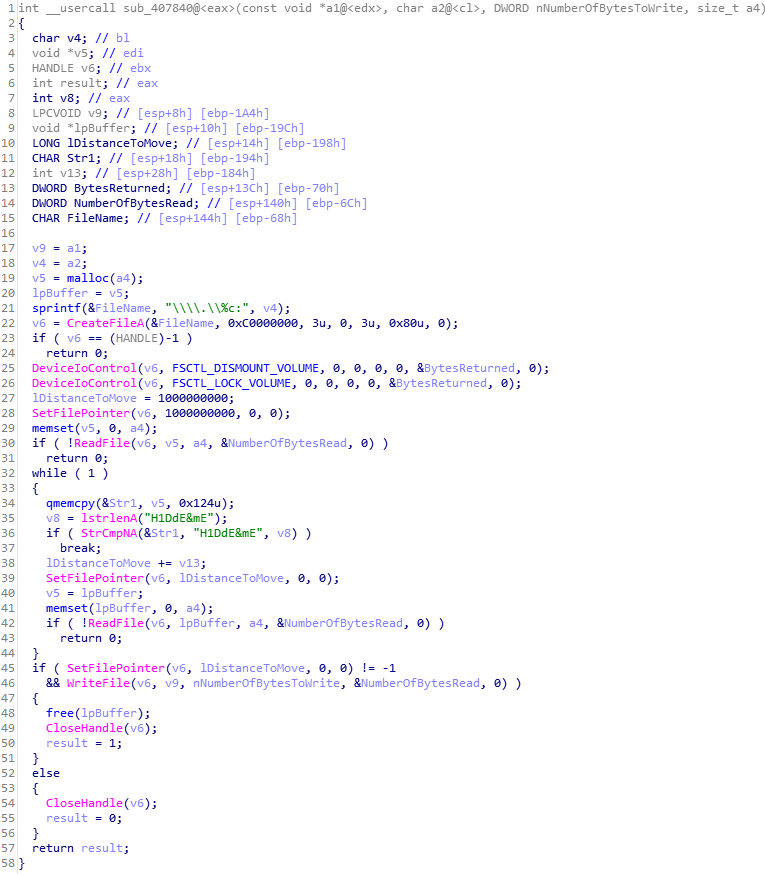Screen dimensions: 765x874
Task: Click SetFilePointer call on line 45
Action: [x=116, y=668]
